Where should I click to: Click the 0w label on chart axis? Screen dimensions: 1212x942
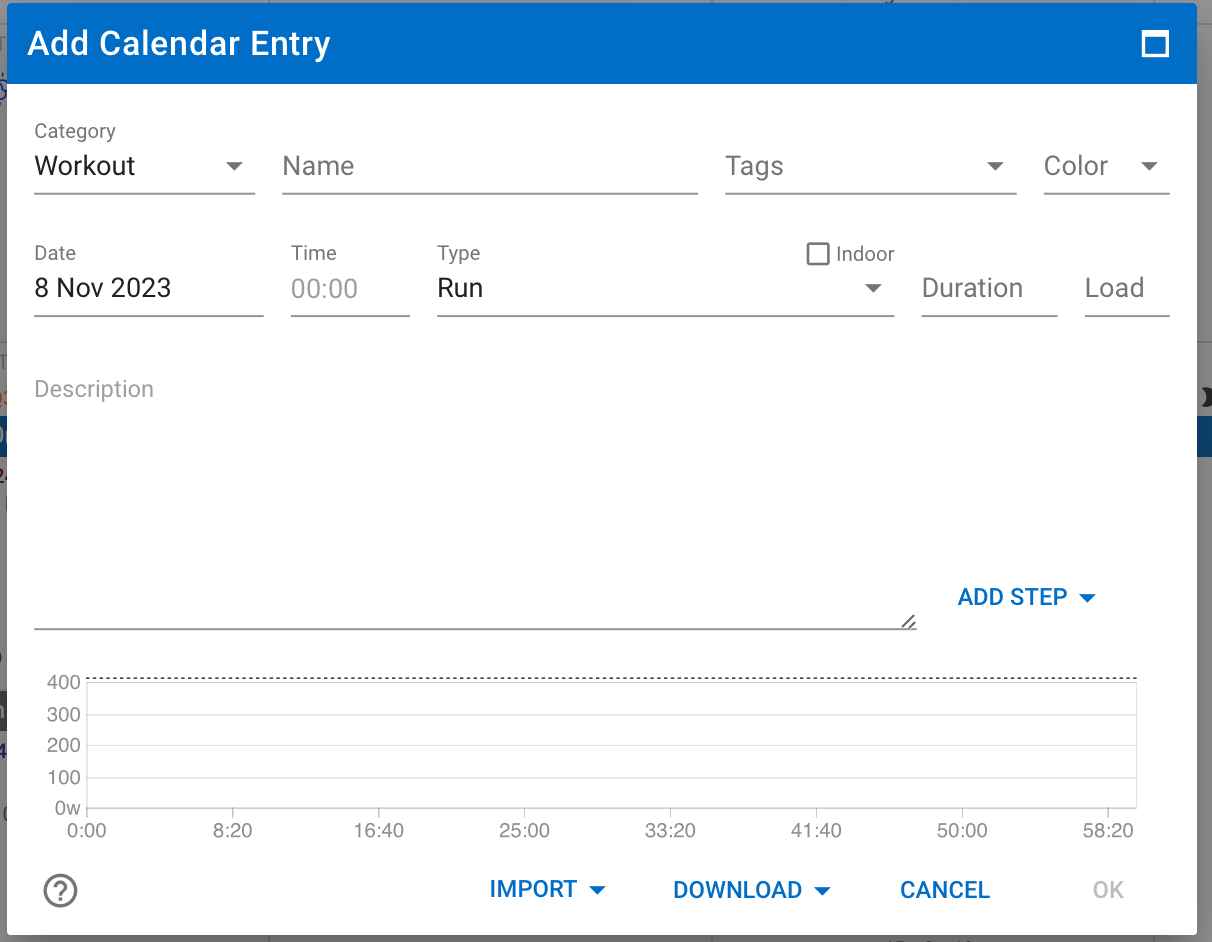[67, 808]
